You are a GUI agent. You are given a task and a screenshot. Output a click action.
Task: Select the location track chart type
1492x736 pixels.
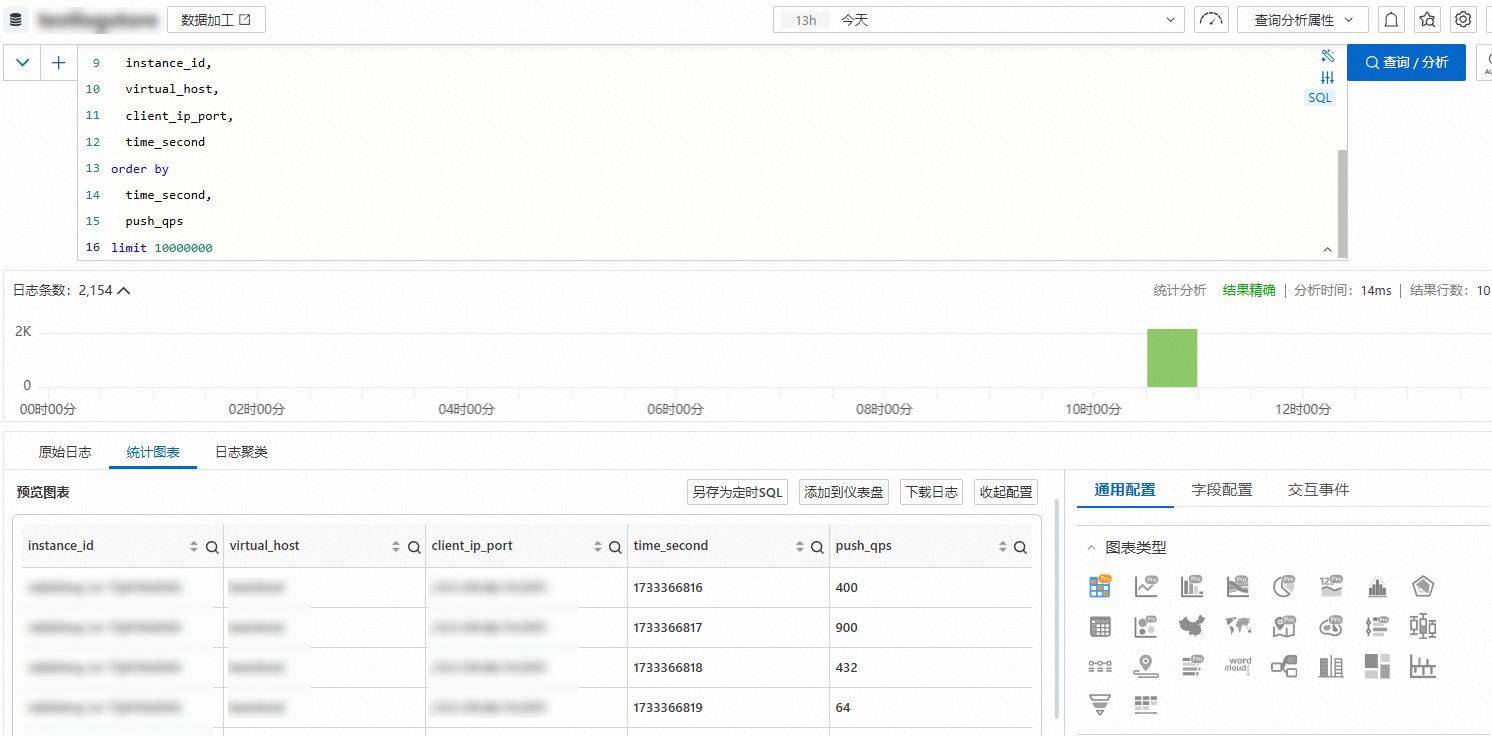1146,666
